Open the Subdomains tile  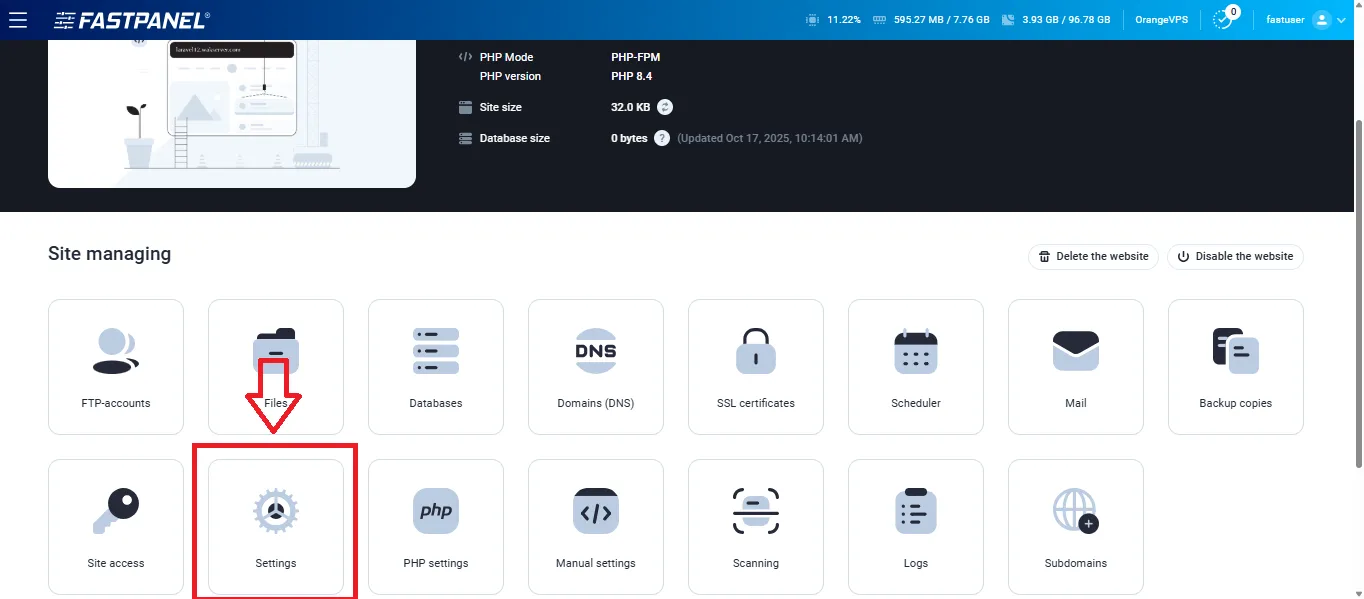(x=1076, y=527)
